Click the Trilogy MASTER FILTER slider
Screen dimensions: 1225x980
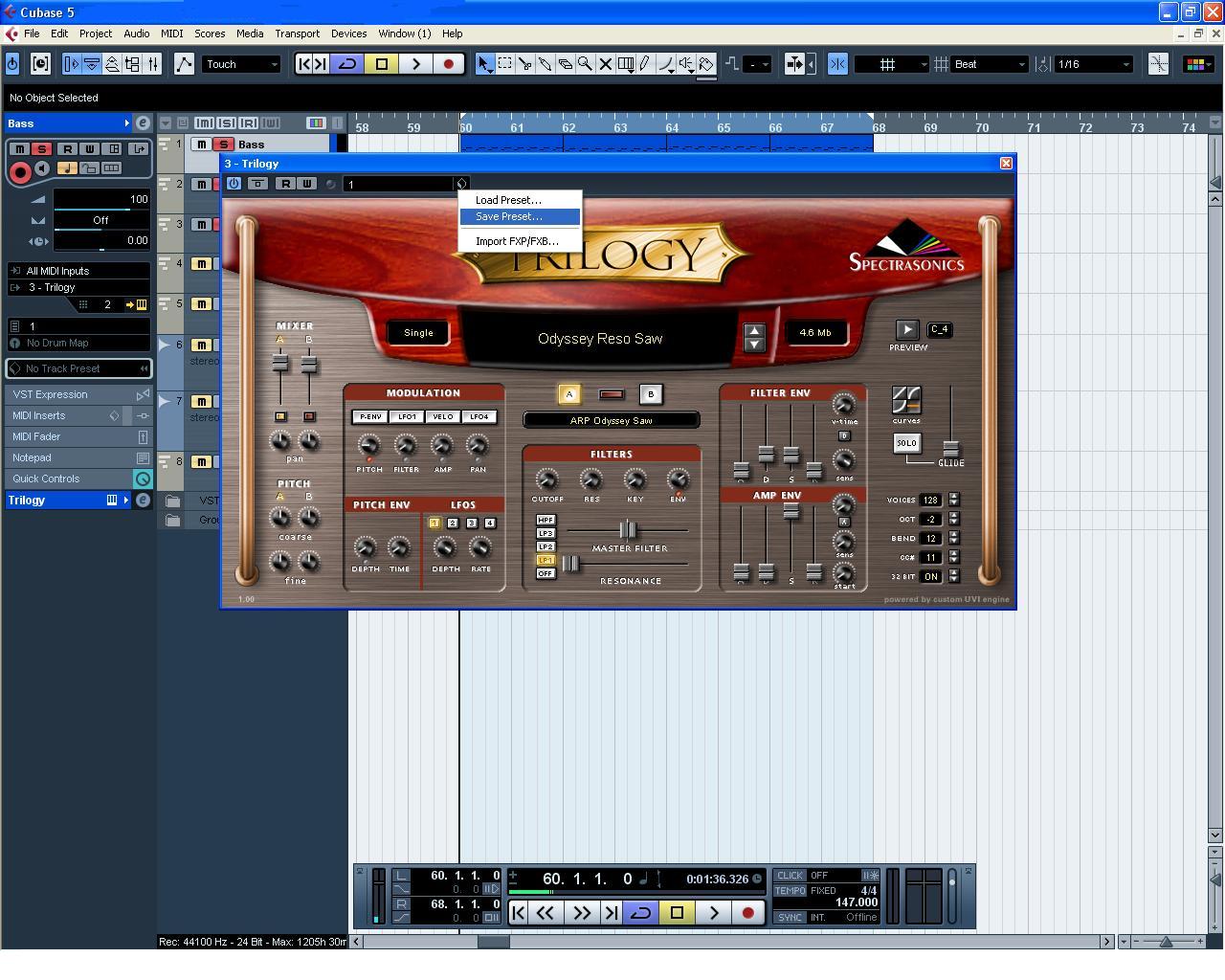(627, 529)
